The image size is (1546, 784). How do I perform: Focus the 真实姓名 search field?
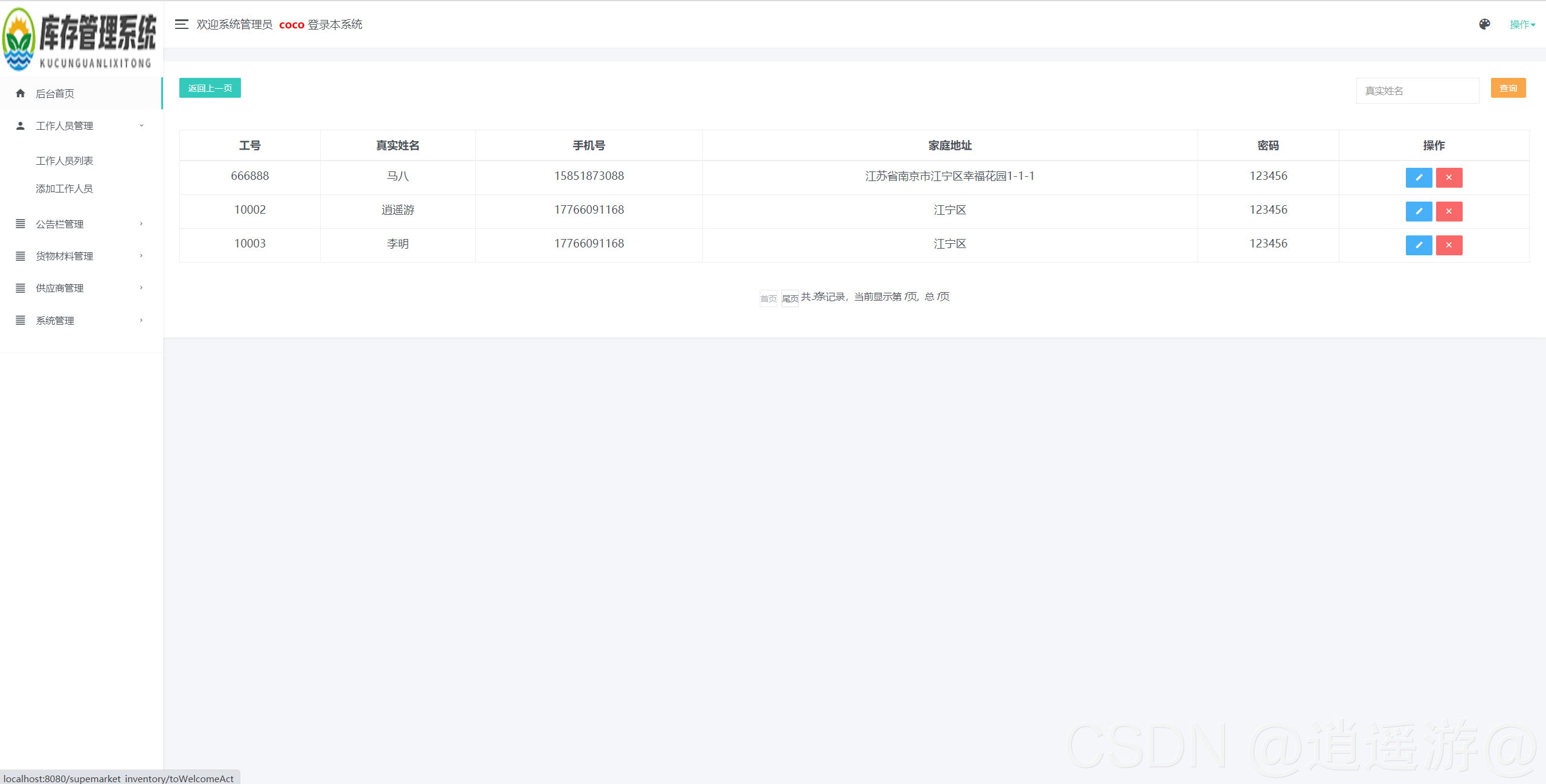(x=1417, y=91)
